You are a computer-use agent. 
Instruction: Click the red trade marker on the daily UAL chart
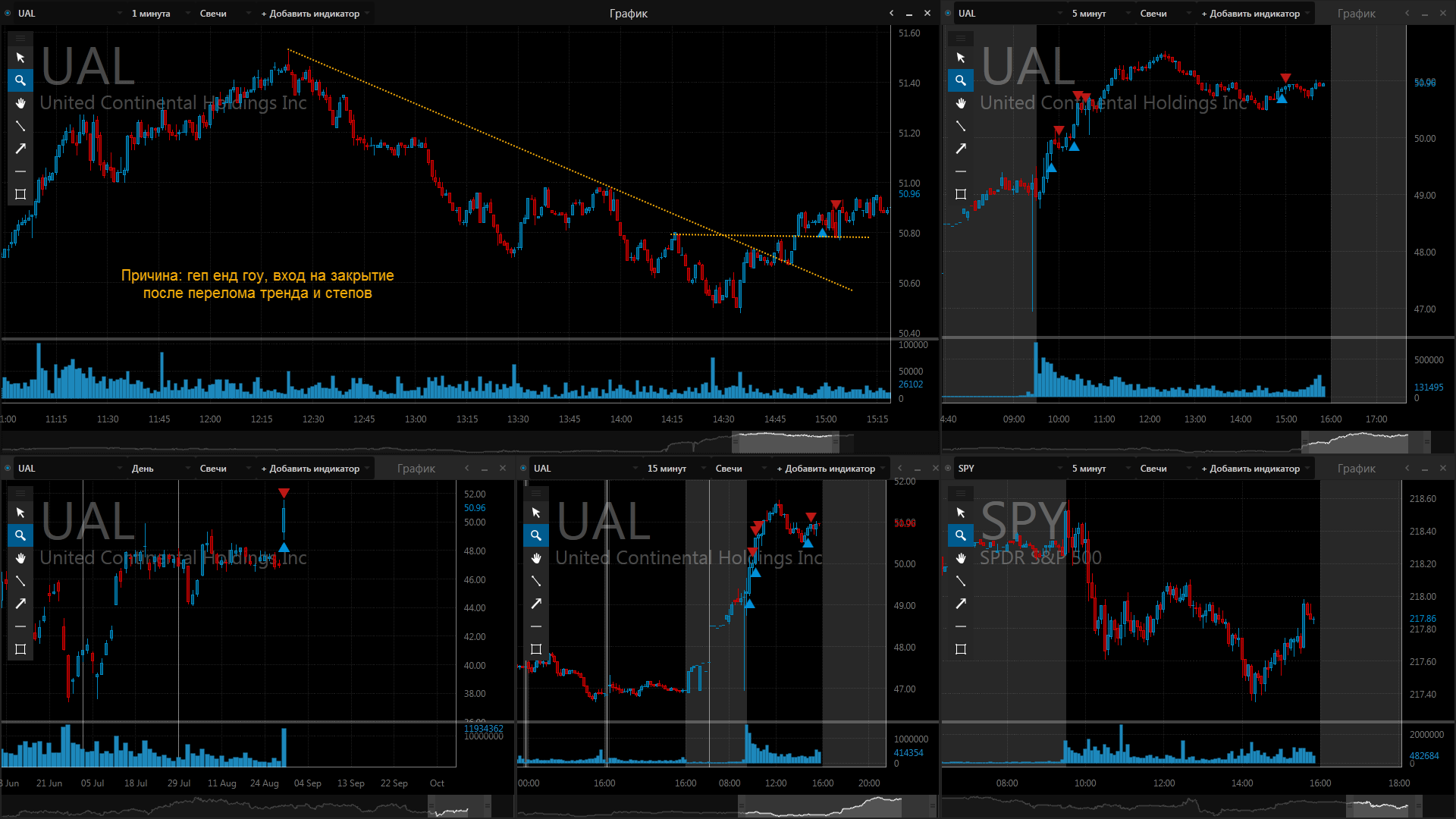click(284, 494)
